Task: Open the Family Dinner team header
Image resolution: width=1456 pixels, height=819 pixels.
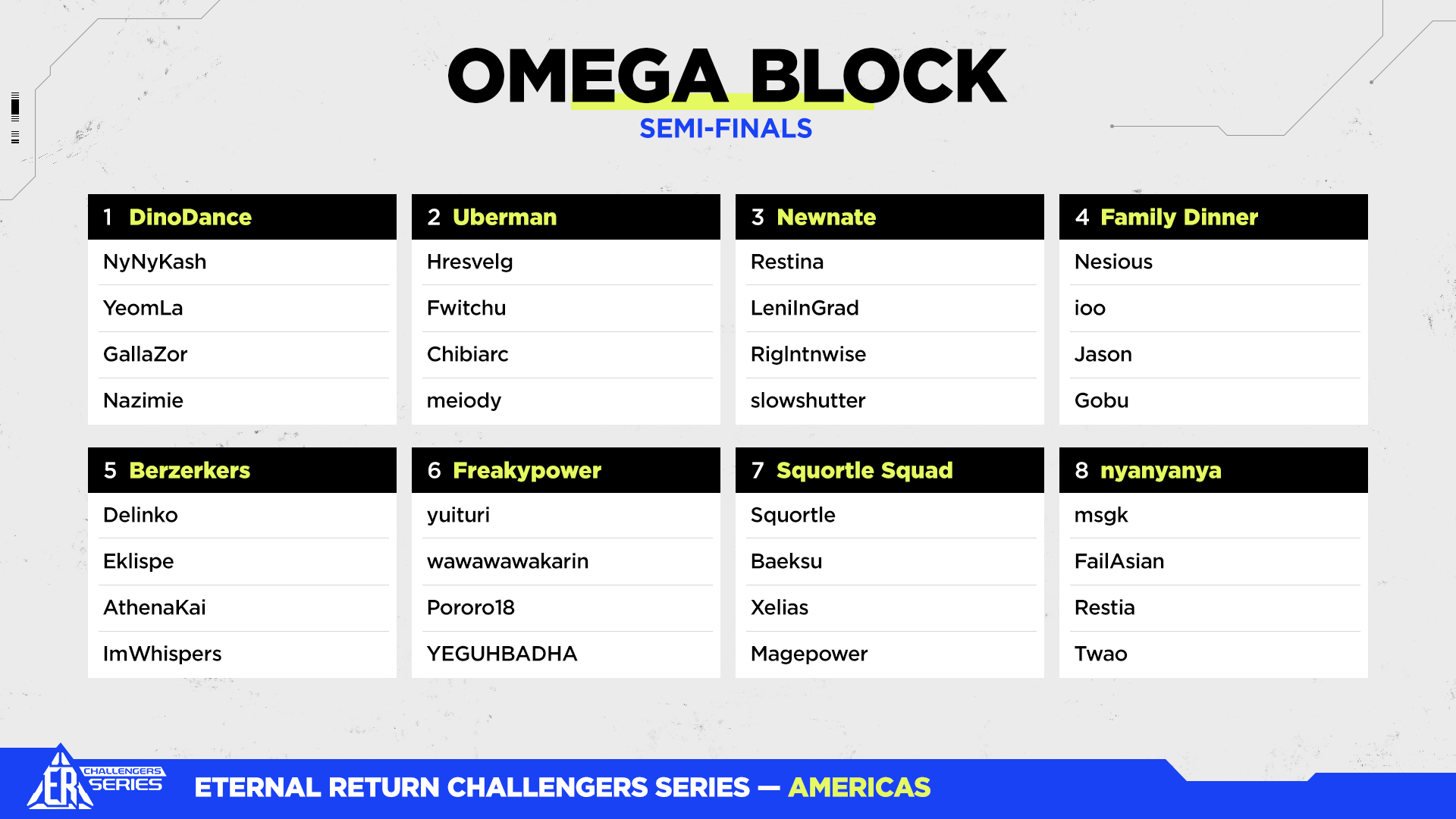Action: (x=1213, y=217)
